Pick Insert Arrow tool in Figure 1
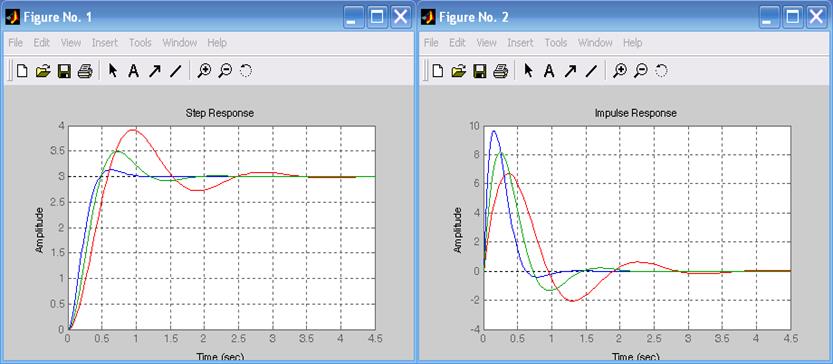This screenshot has width=833, height=364. pyautogui.click(x=155, y=71)
